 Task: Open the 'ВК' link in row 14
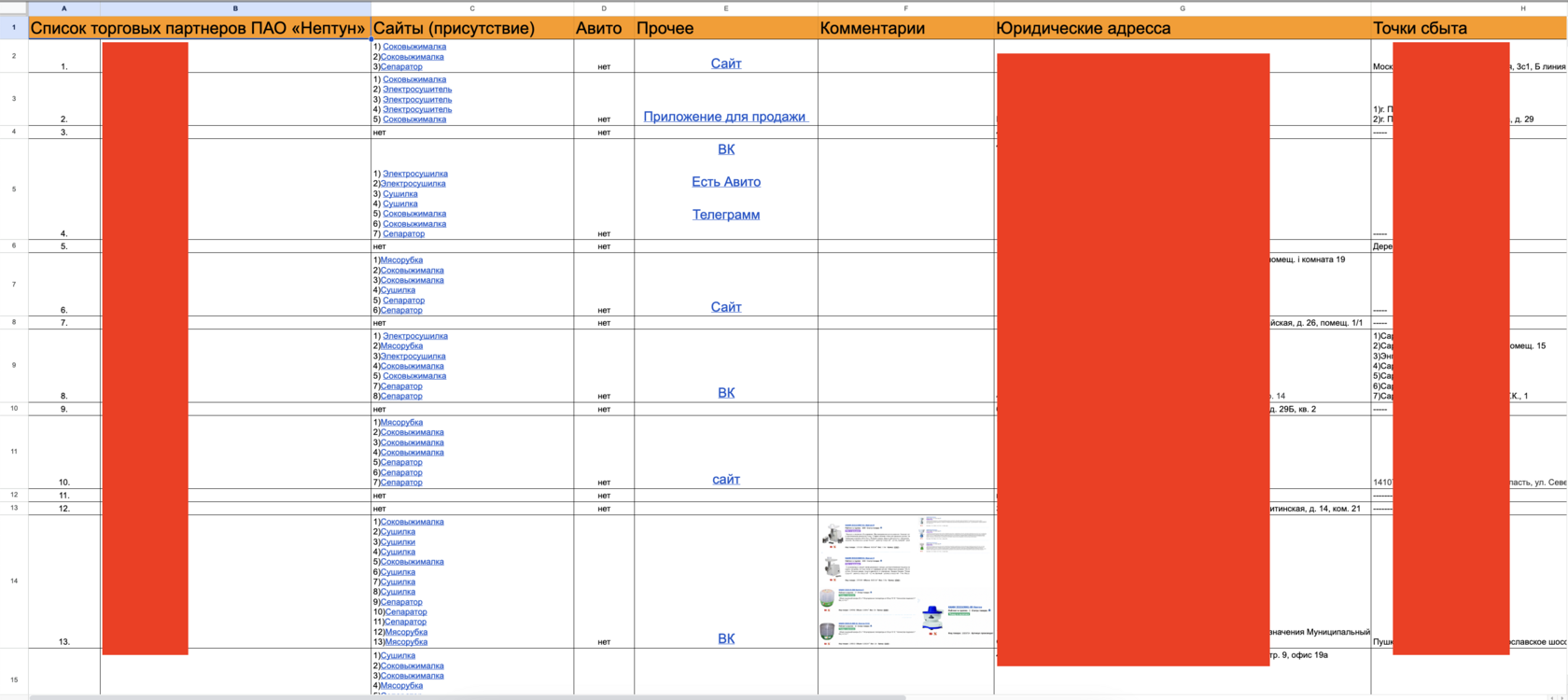pos(726,639)
